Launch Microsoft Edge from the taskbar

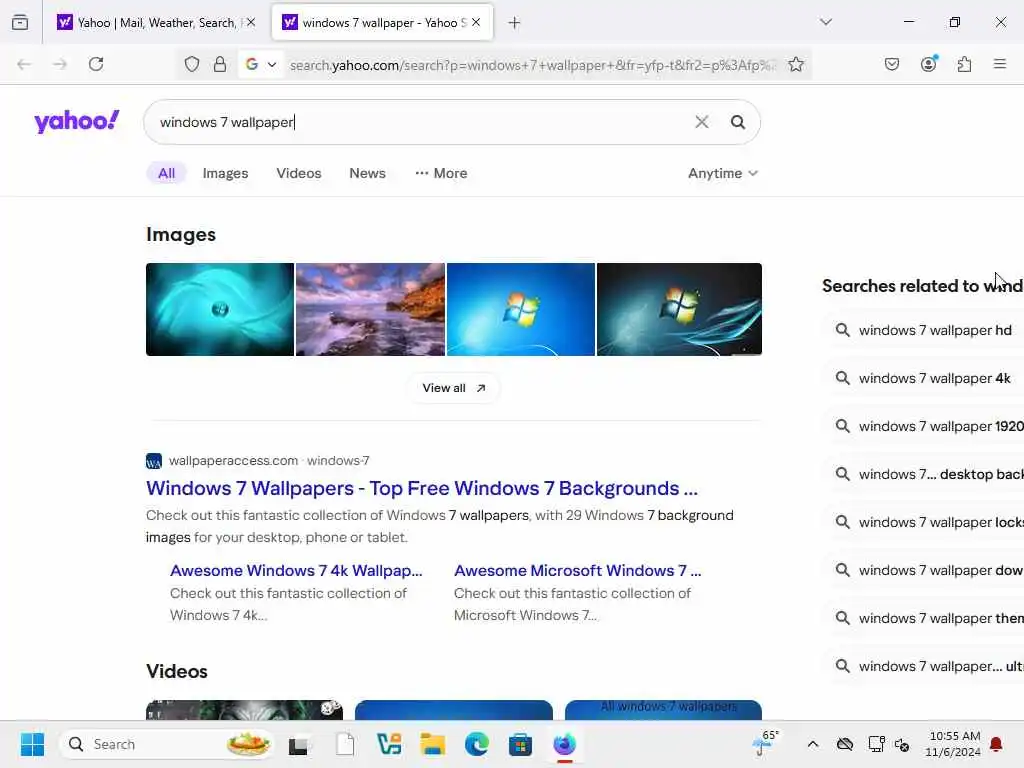tap(477, 744)
